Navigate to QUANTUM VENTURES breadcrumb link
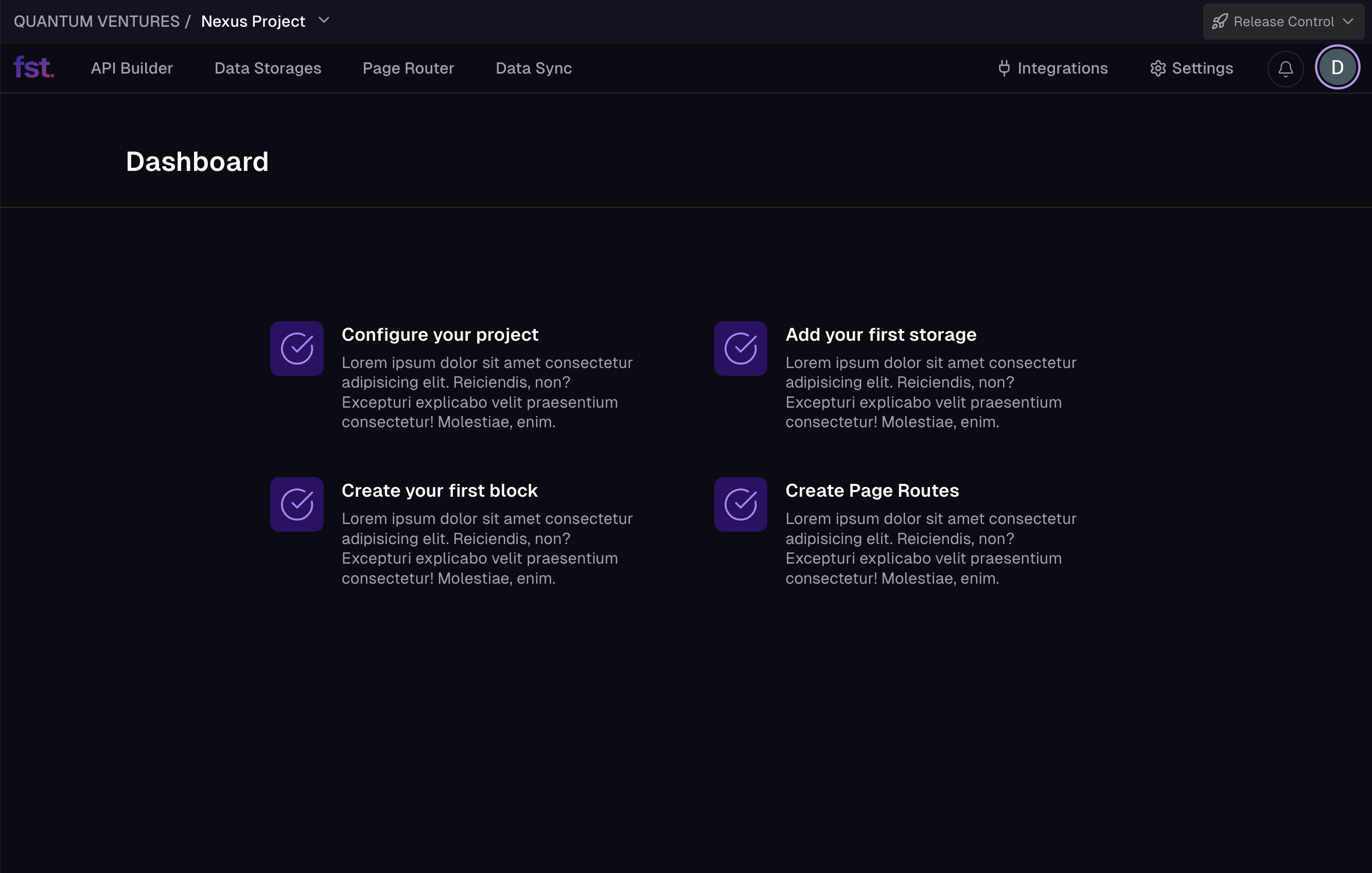This screenshot has height=873, width=1372. (97, 21)
